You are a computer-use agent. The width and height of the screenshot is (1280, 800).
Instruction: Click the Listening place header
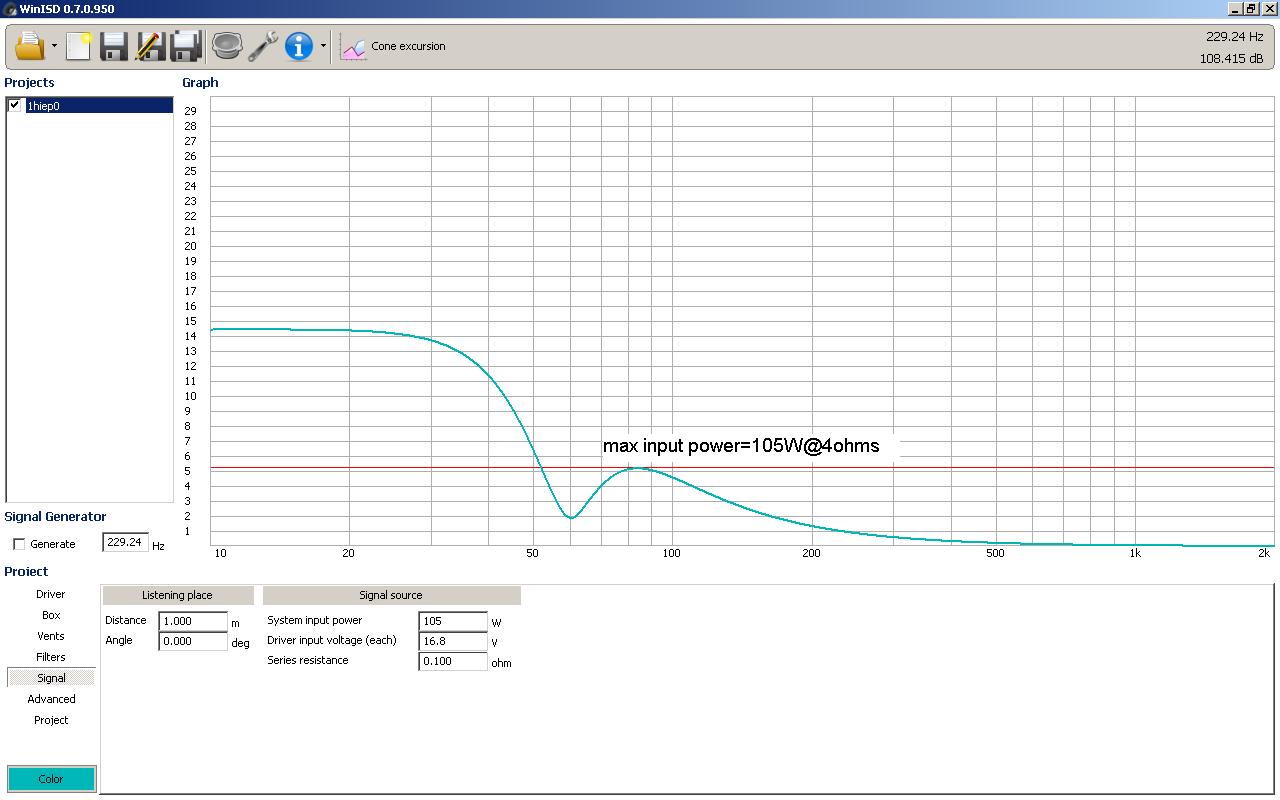pos(177,595)
